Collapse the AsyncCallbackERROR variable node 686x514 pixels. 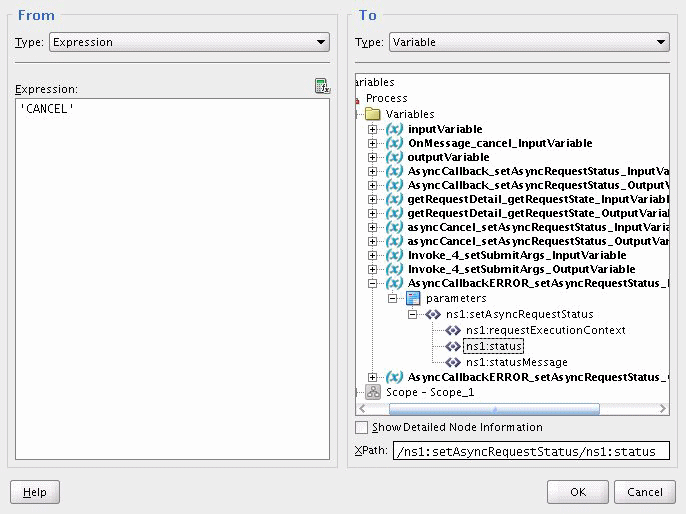pos(372,283)
